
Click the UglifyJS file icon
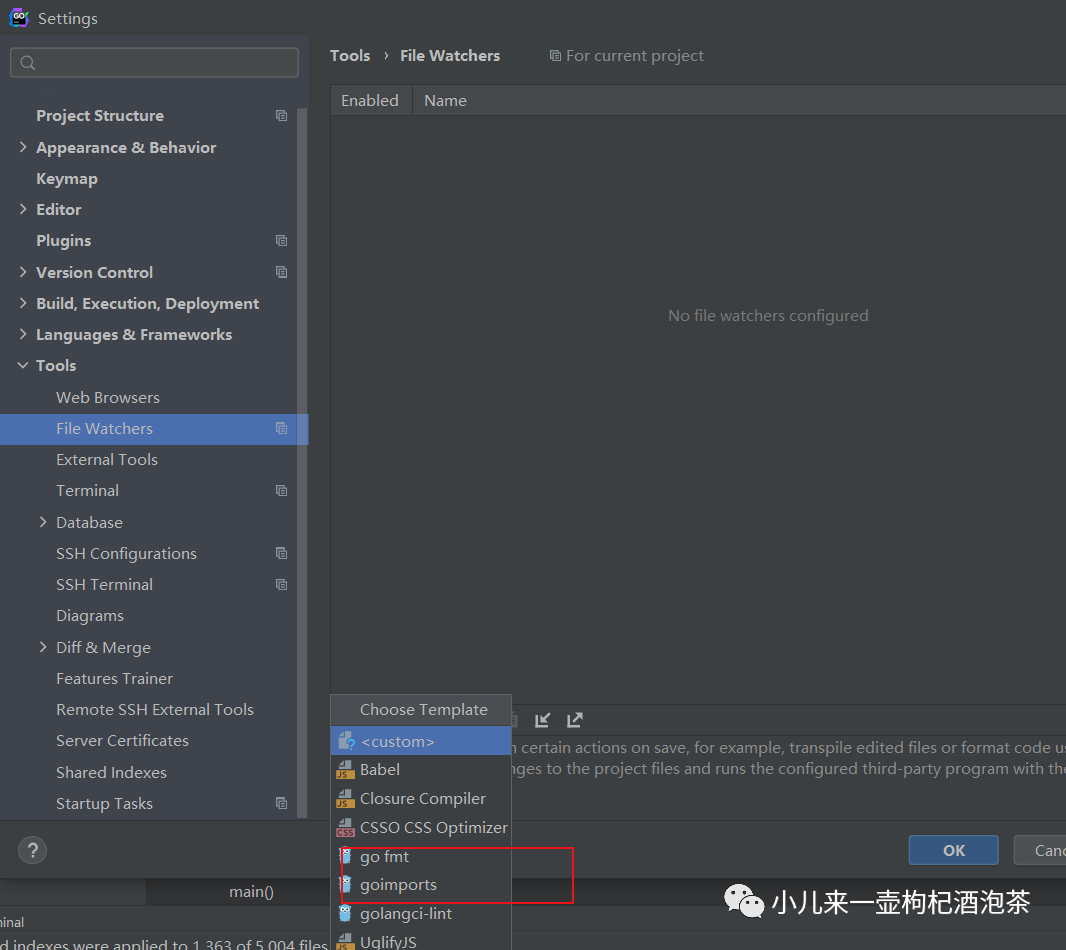[x=345, y=942]
